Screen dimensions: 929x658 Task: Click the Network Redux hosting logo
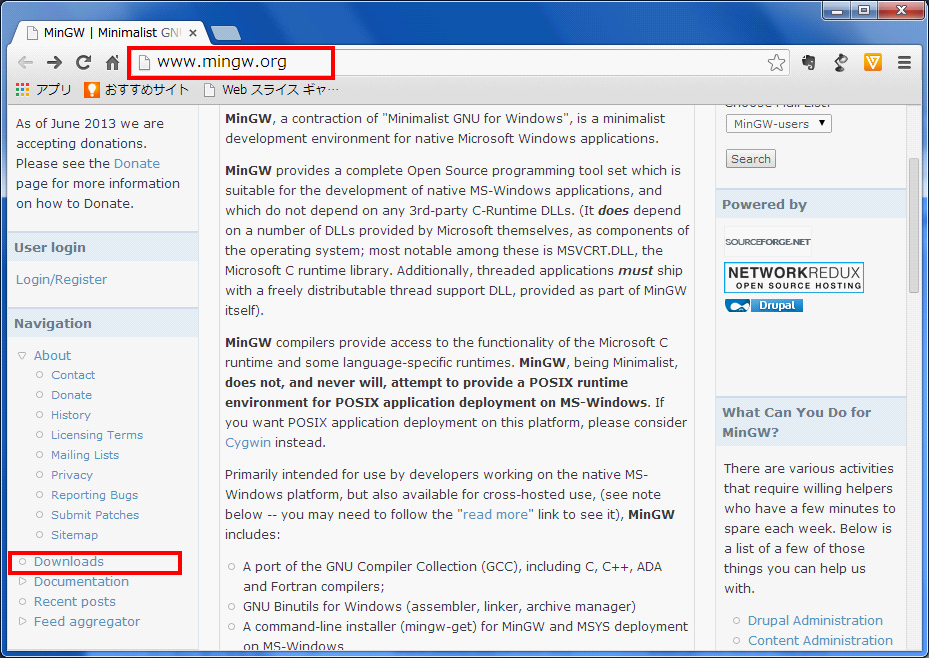click(x=794, y=277)
